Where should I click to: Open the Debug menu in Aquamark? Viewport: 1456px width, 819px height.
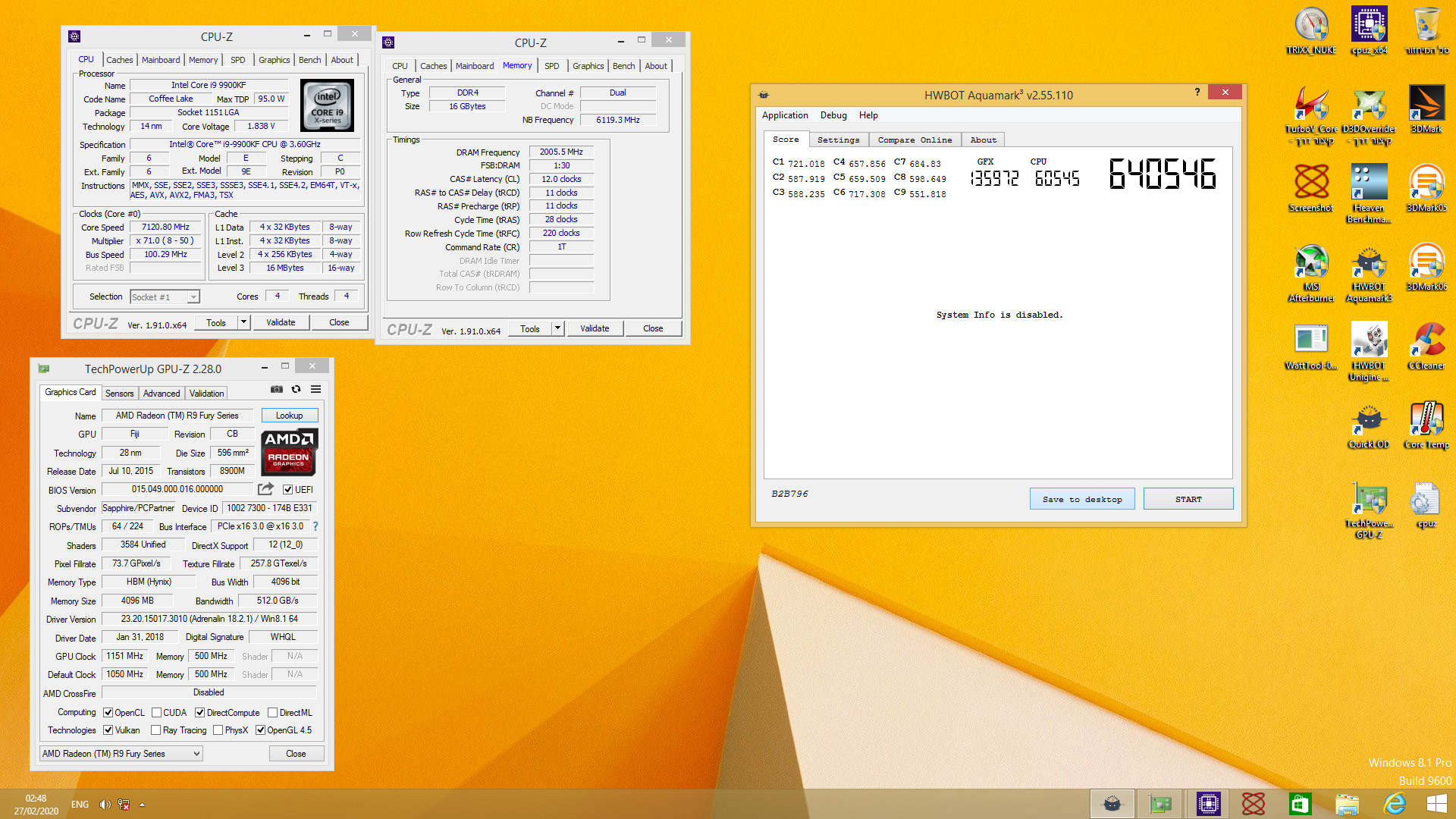(x=833, y=115)
